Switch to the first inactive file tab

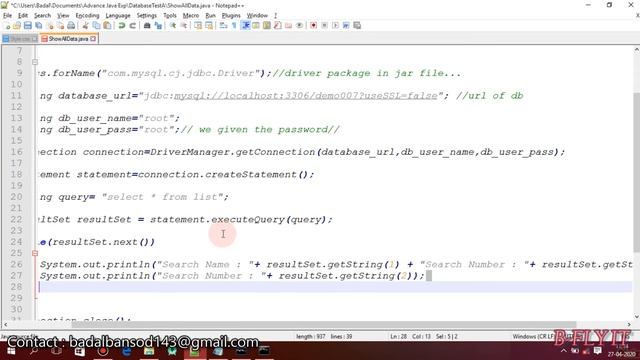(20, 39)
